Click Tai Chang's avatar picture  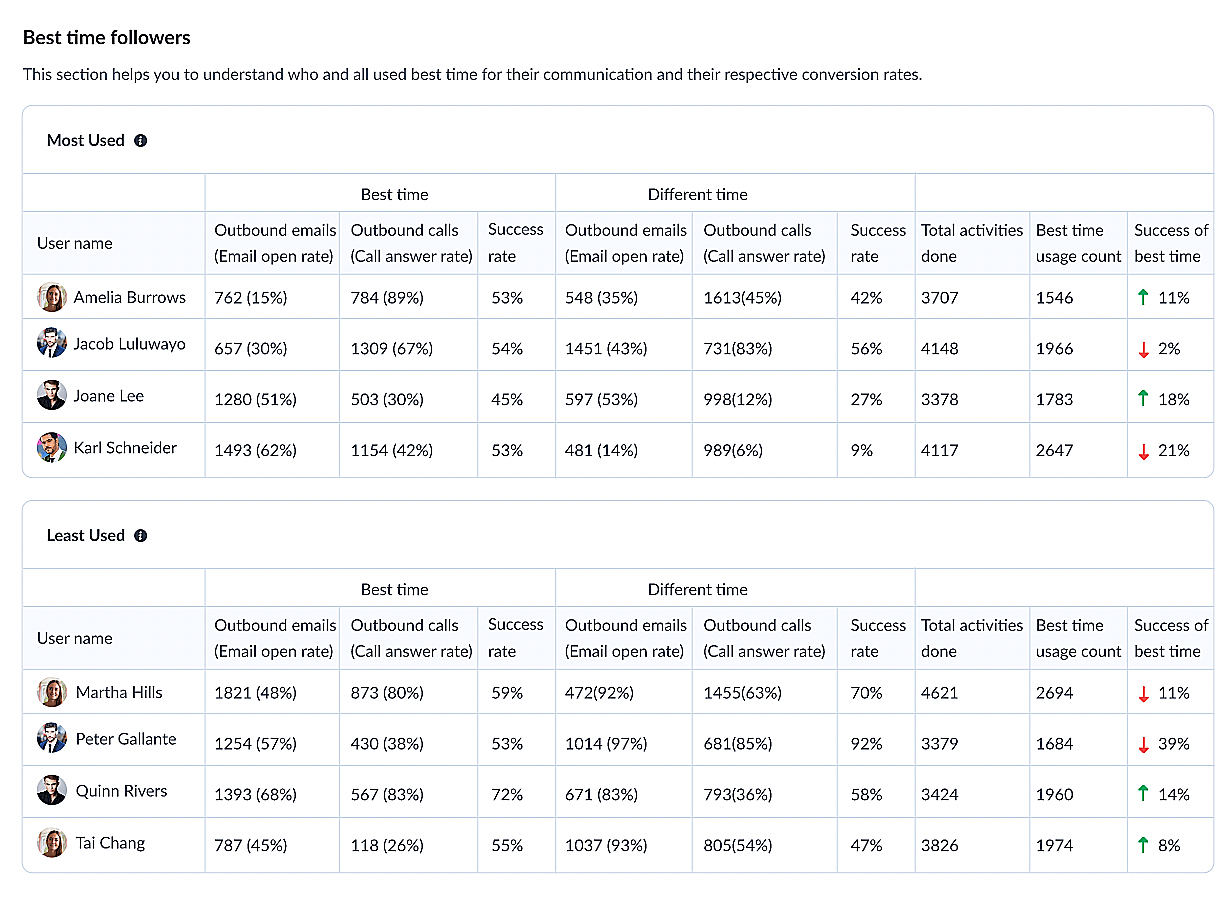tap(52, 843)
